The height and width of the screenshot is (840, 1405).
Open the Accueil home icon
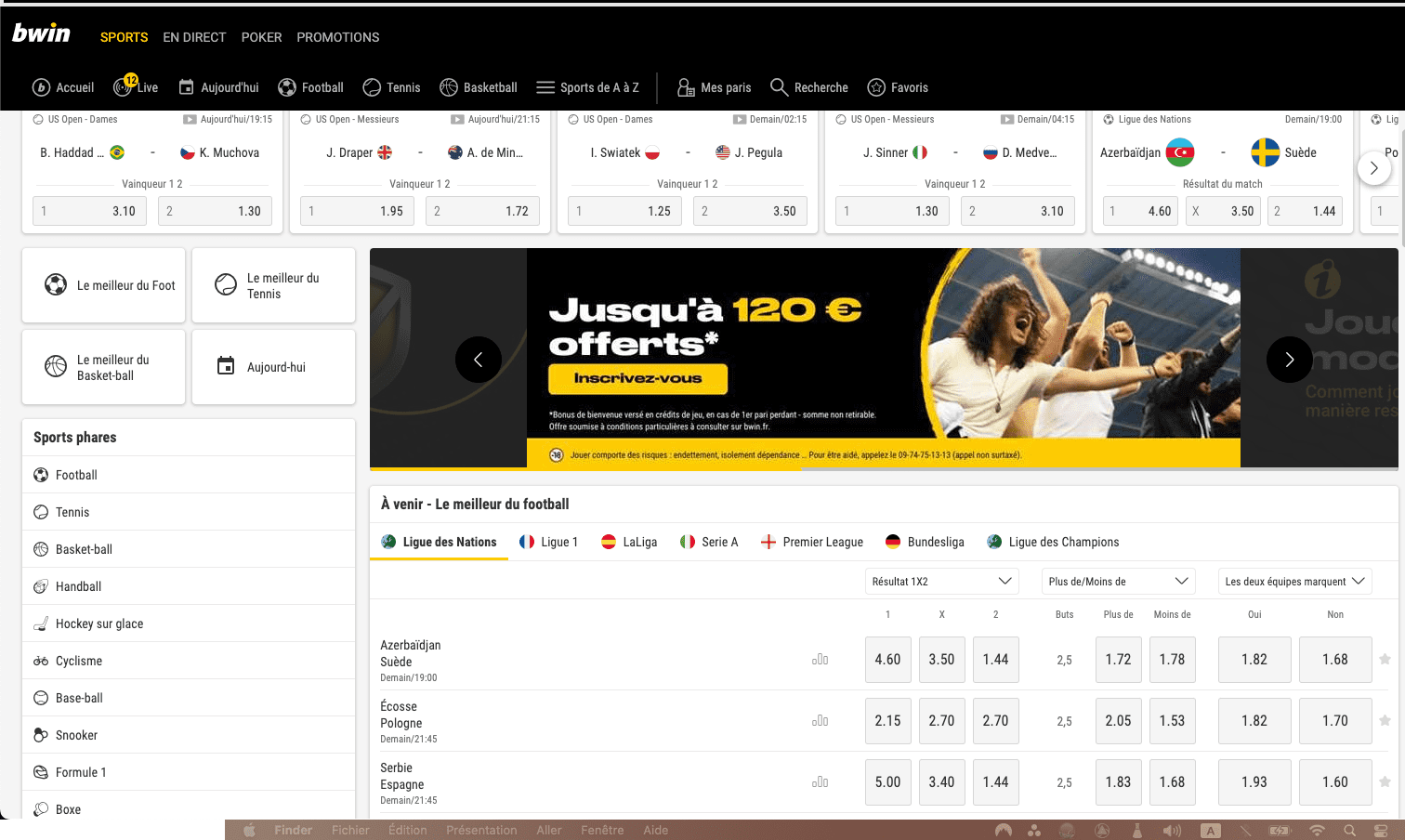point(41,87)
